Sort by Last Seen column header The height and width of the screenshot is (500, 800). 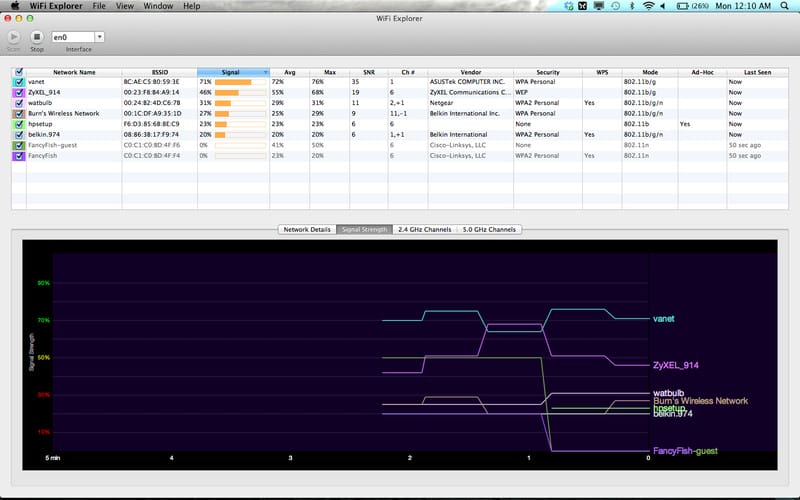pos(757,72)
